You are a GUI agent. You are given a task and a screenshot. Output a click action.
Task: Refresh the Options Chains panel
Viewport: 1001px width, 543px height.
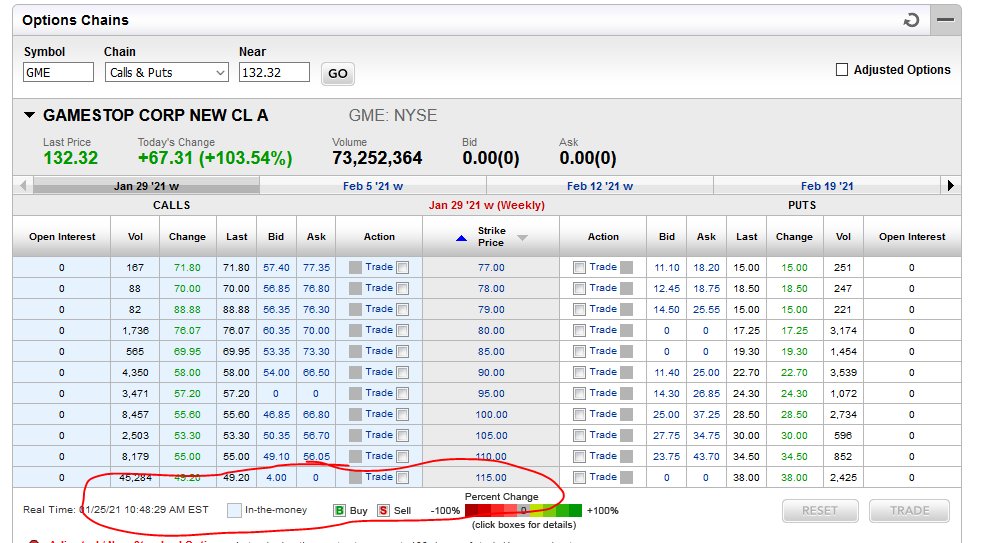(912, 20)
